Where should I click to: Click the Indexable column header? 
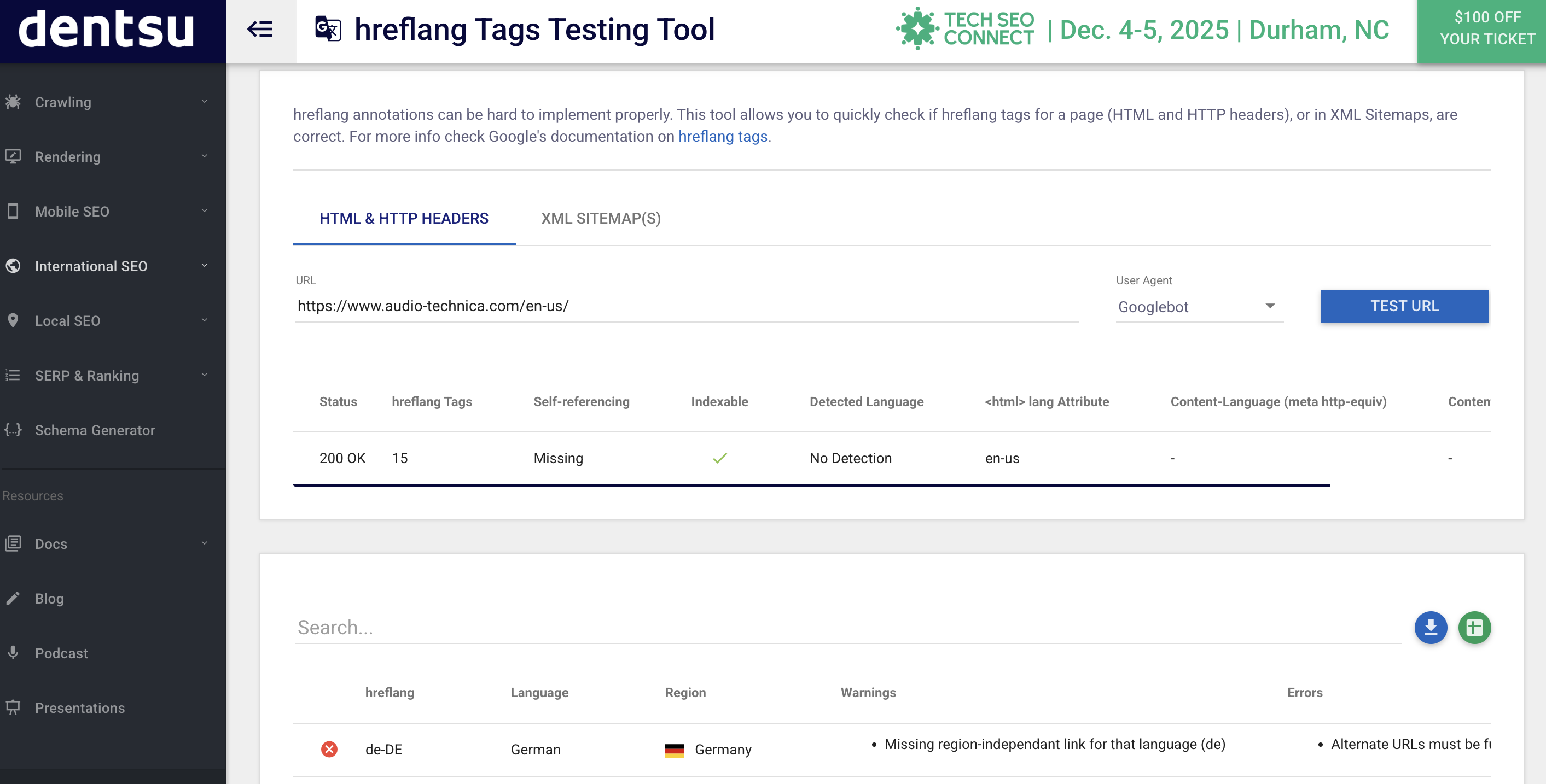(x=719, y=401)
